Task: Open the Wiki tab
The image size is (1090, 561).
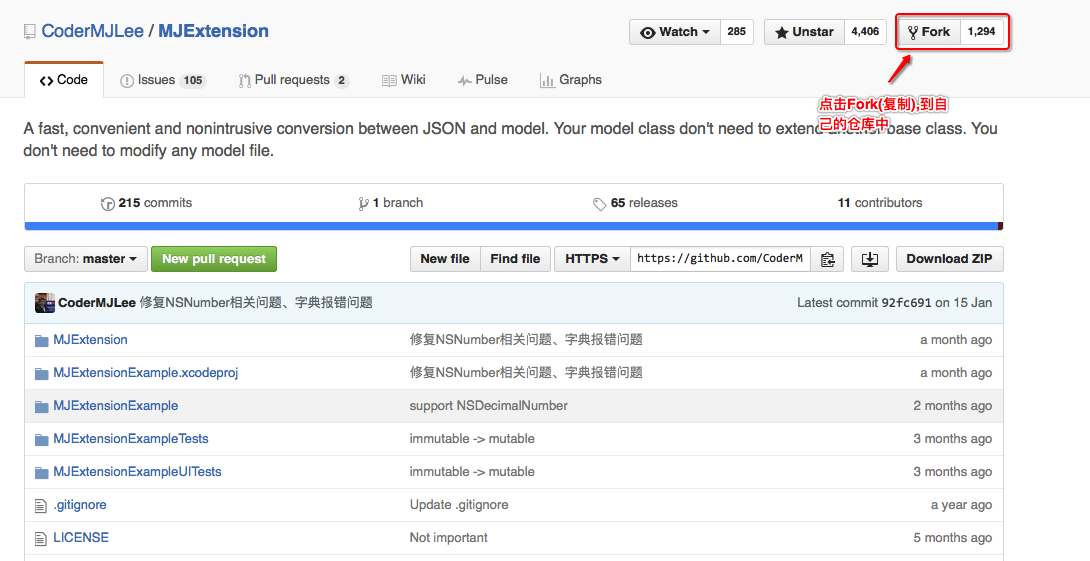Action: pyautogui.click(x=403, y=81)
